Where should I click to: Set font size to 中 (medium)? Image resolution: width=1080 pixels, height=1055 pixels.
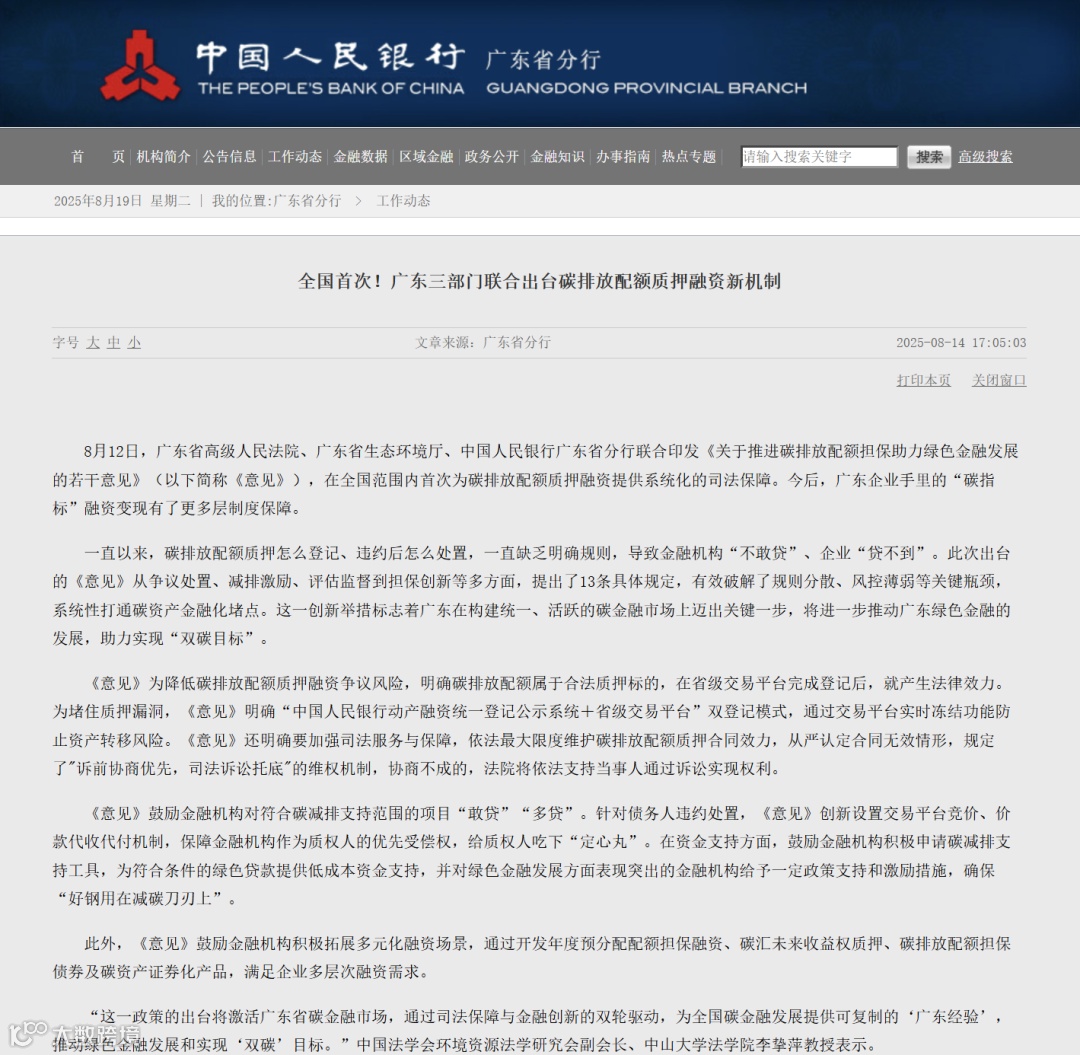click(x=114, y=342)
